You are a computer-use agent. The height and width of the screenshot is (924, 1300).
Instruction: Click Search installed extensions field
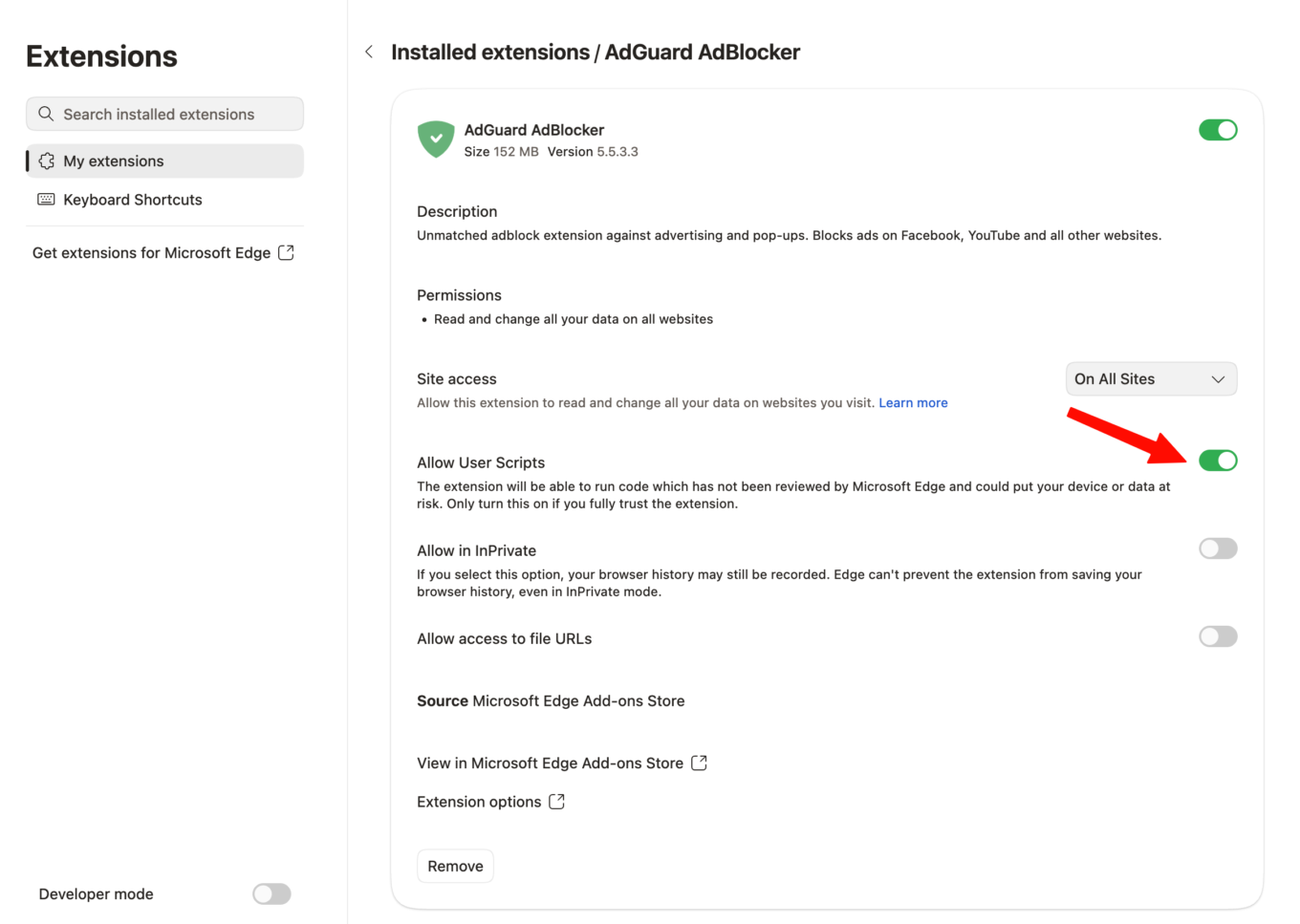pos(164,114)
